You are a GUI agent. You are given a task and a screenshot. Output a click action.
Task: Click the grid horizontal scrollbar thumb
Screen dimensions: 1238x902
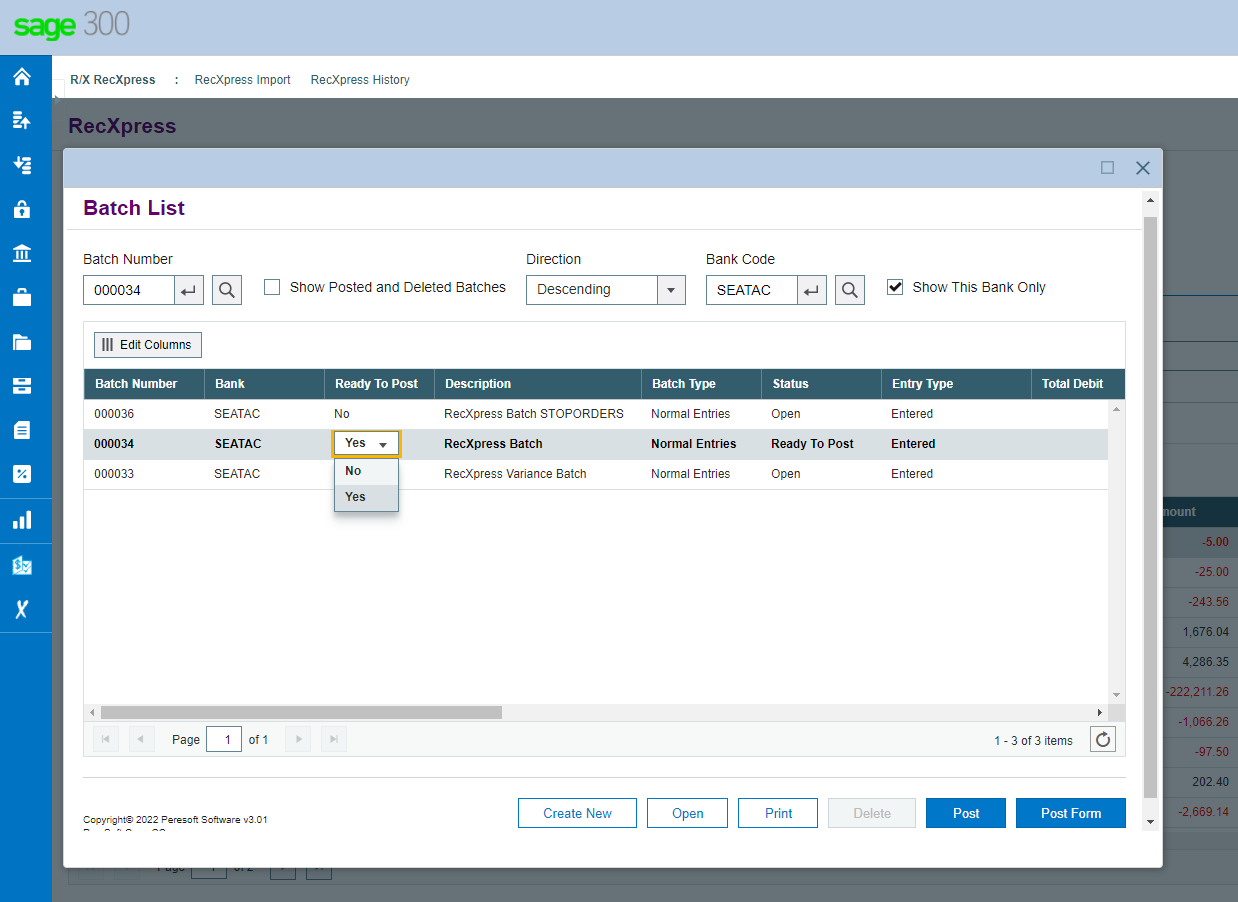pos(301,712)
